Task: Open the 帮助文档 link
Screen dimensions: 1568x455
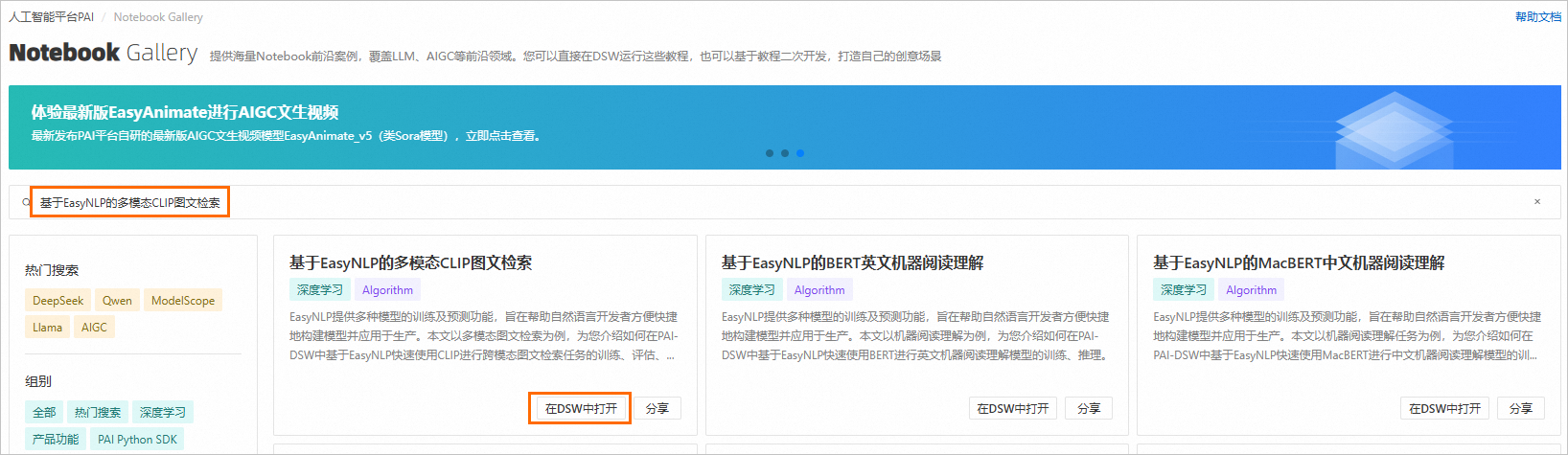Action: point(1538,16)
